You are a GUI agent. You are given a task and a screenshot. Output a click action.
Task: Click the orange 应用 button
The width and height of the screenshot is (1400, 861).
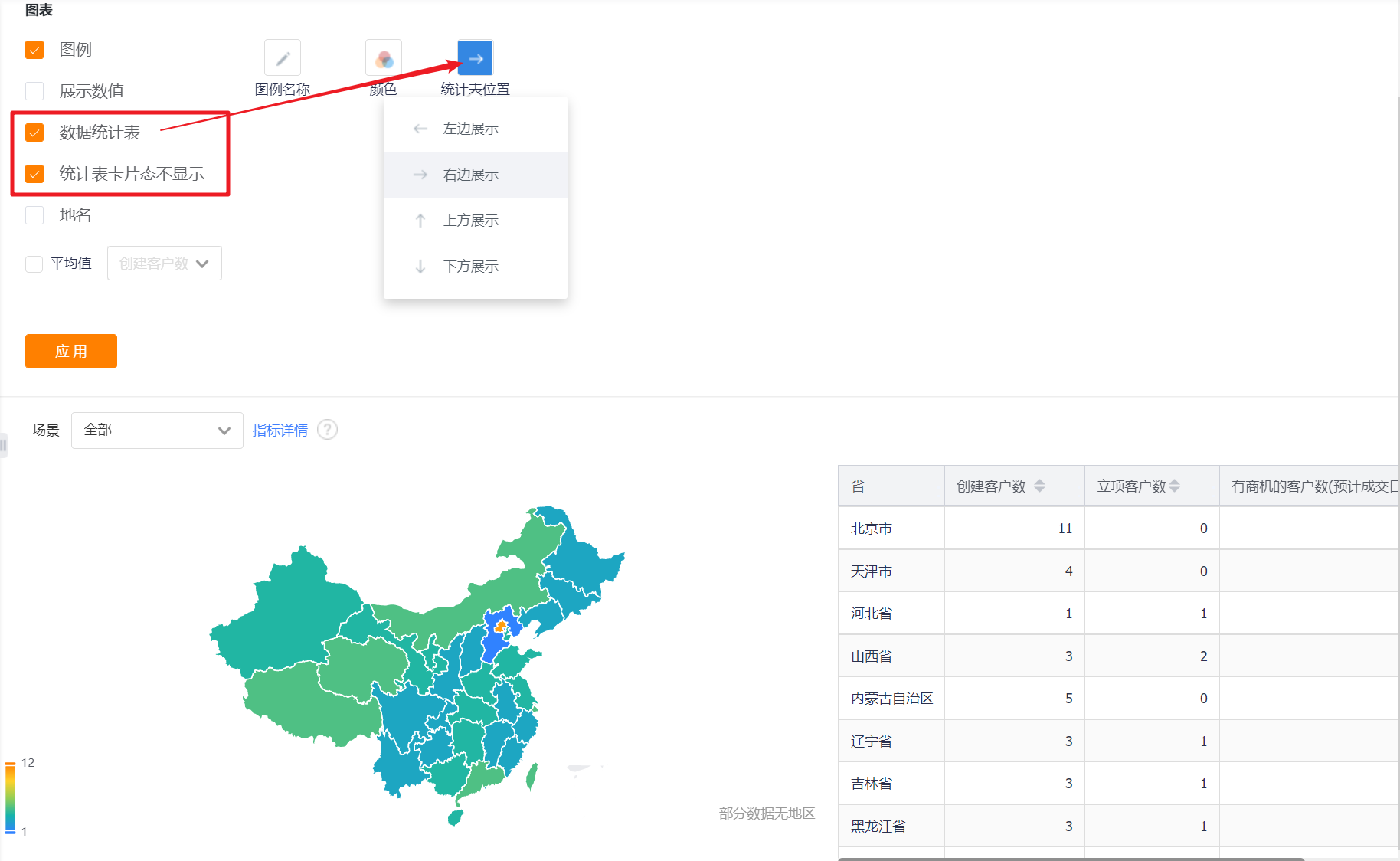[71, 351]
